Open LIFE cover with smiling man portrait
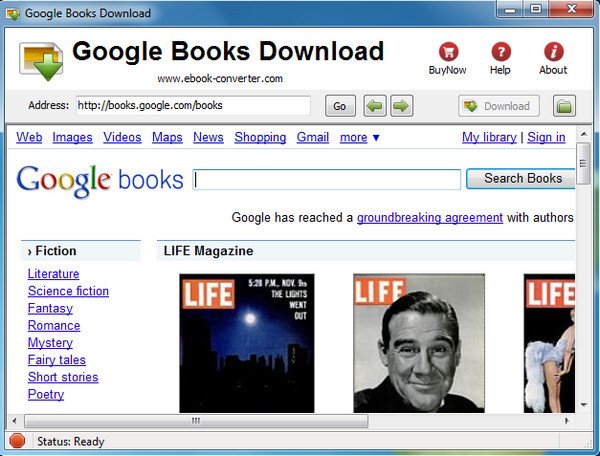This screenshot has height=456, width=600. 419,343
